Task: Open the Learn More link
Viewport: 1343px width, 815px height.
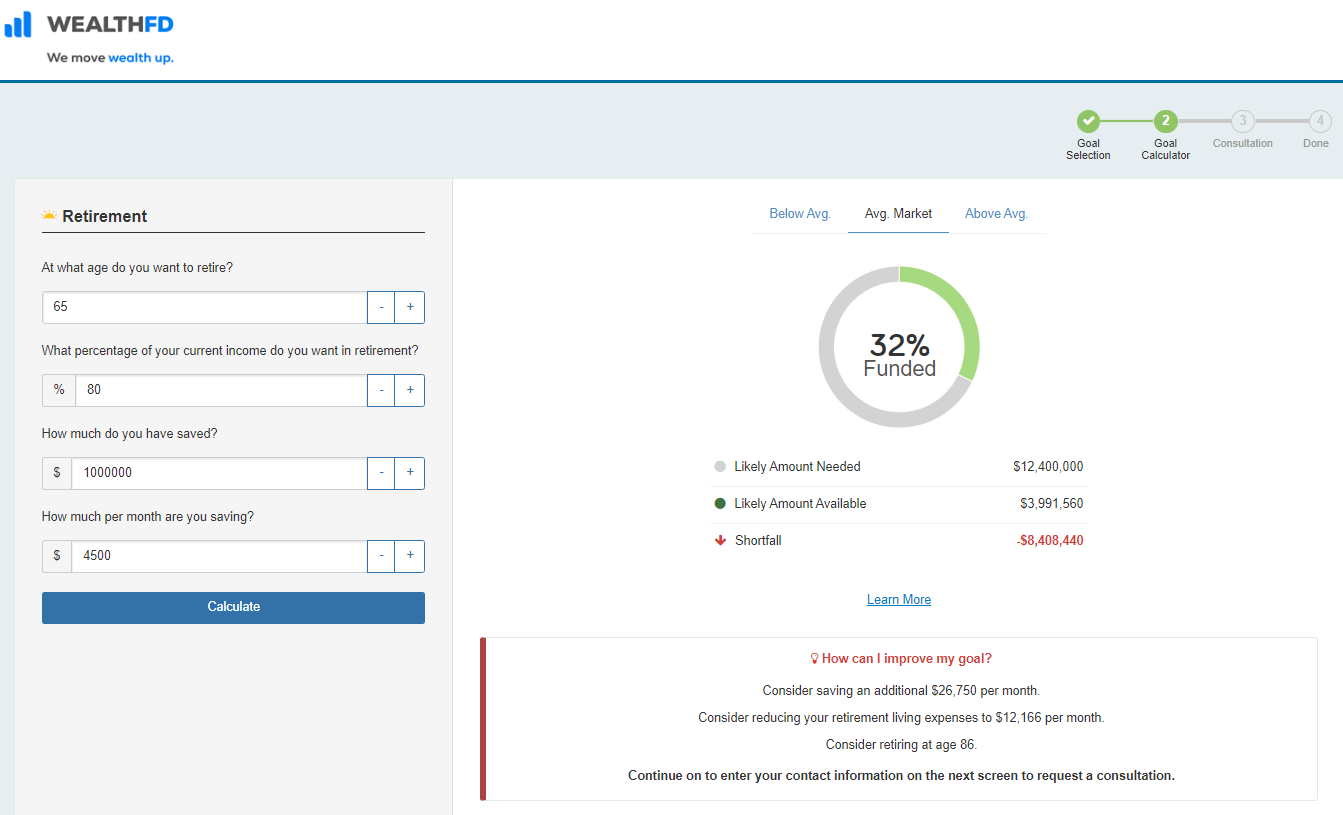Action: point(899,600)
